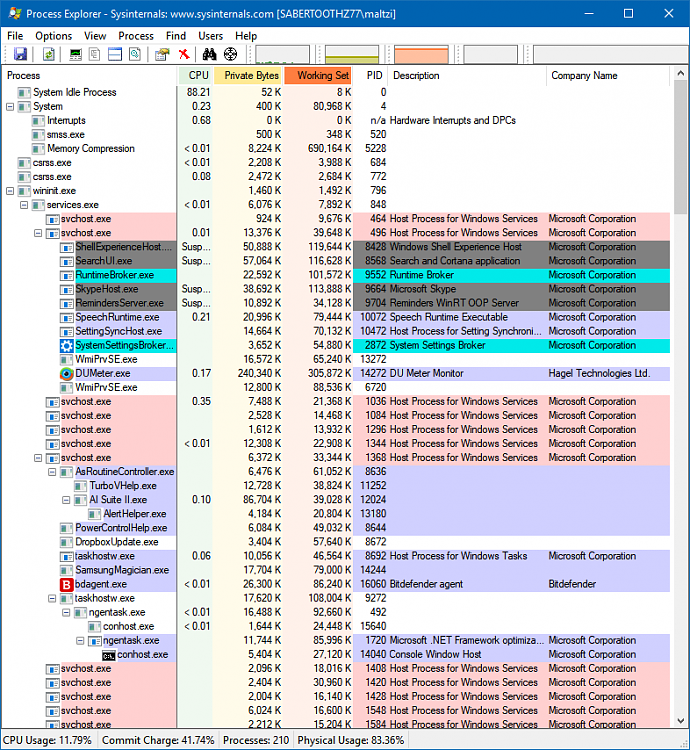Collapse the AI Suite II.exe node
Viewport: 690px width, 750px height.
tap(66, 500)
